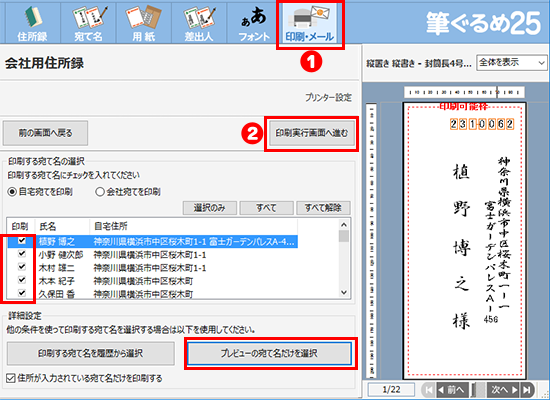550x400 pixels.
Task: Click プレビューの宛て名だけを選択 button
Action: pos(269,353)
